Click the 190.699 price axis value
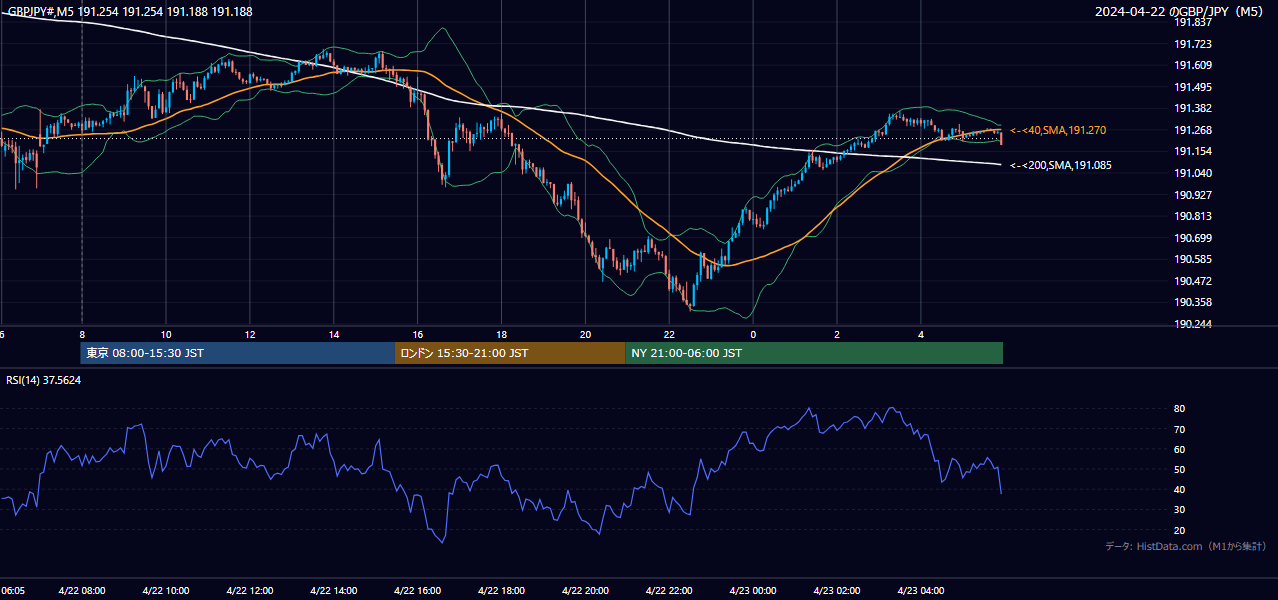Viewport: 1278px width, 600px height. tap(1192, 238)
